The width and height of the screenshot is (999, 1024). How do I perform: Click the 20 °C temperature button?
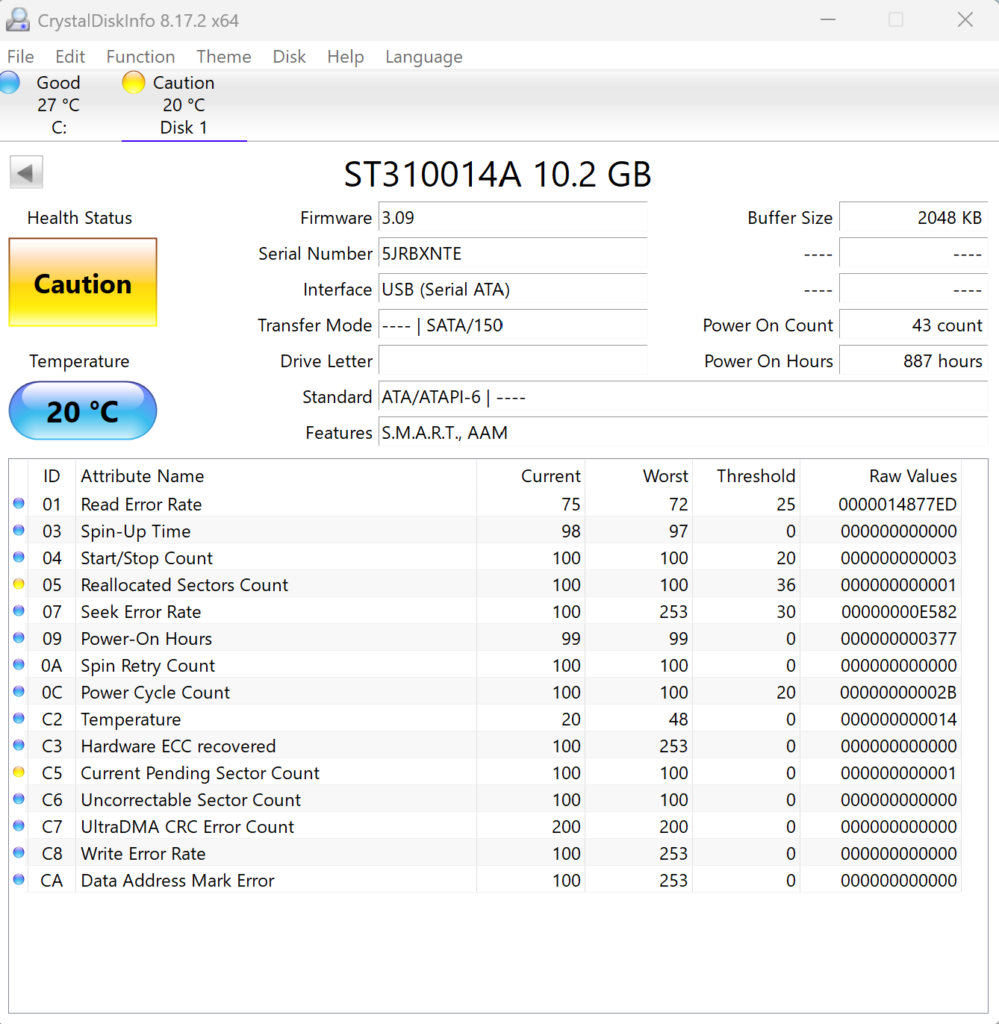(83, 411)
